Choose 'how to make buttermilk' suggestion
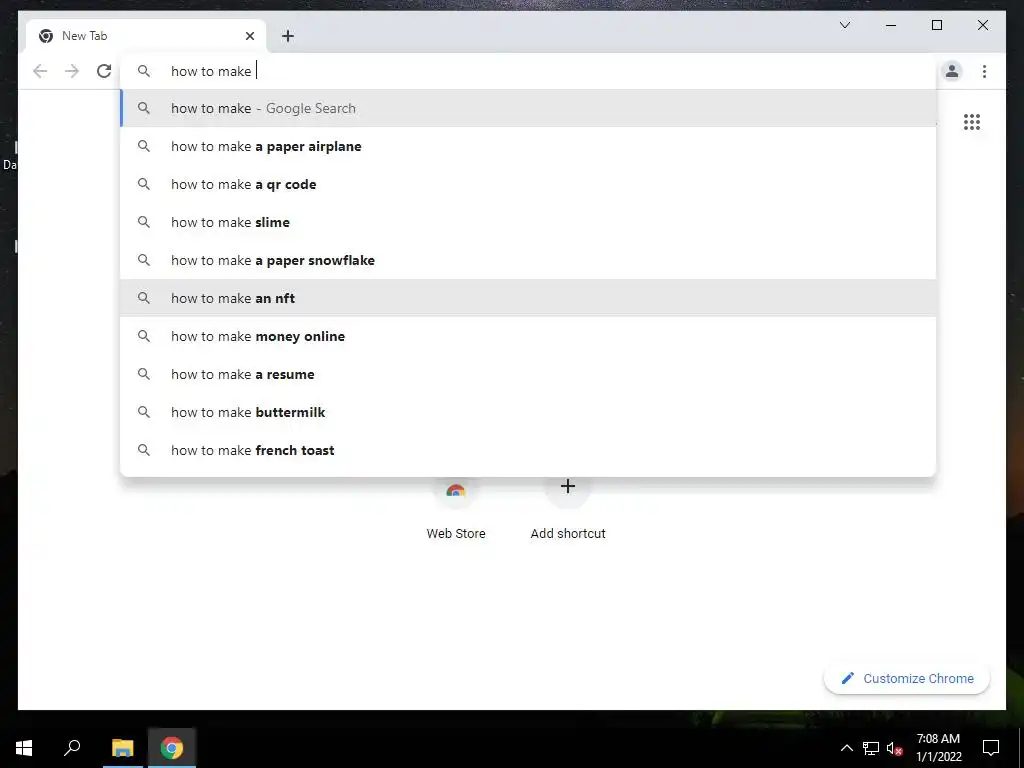The height and width of the screenshot is (768, 1024). (x=528, y=412)
